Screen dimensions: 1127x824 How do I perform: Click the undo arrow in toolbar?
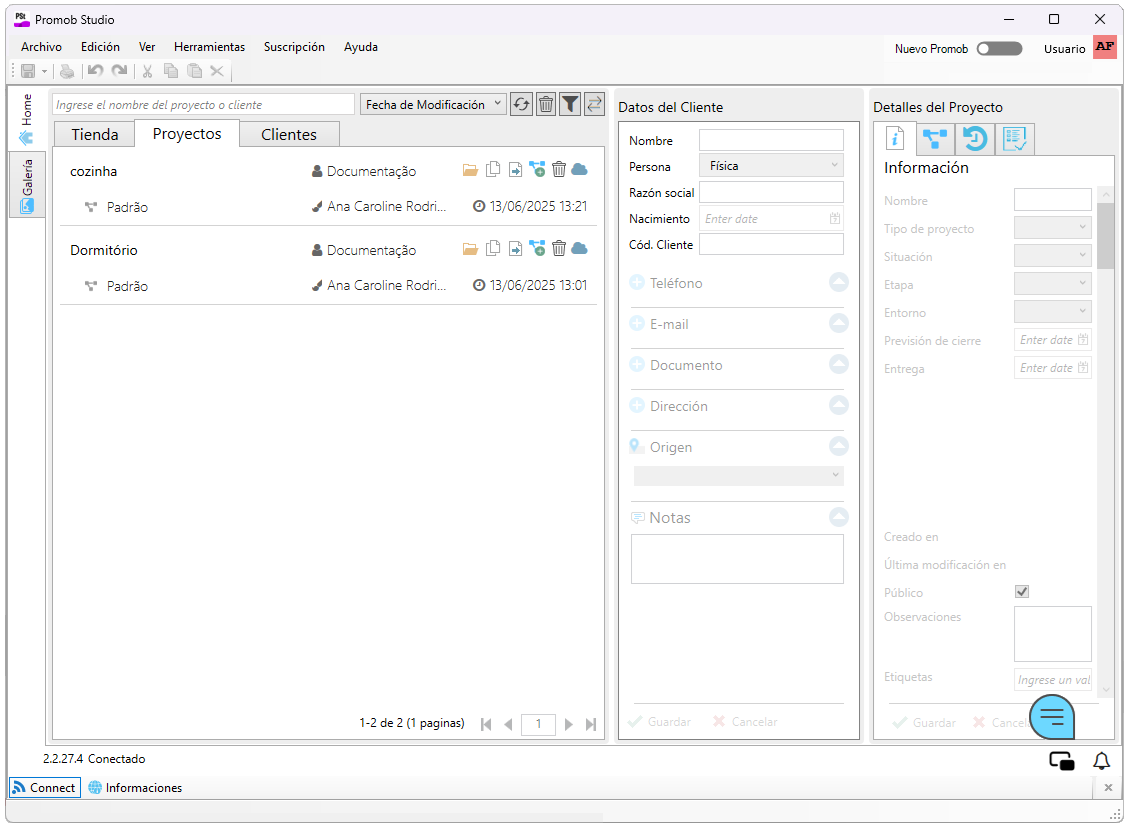96,70
